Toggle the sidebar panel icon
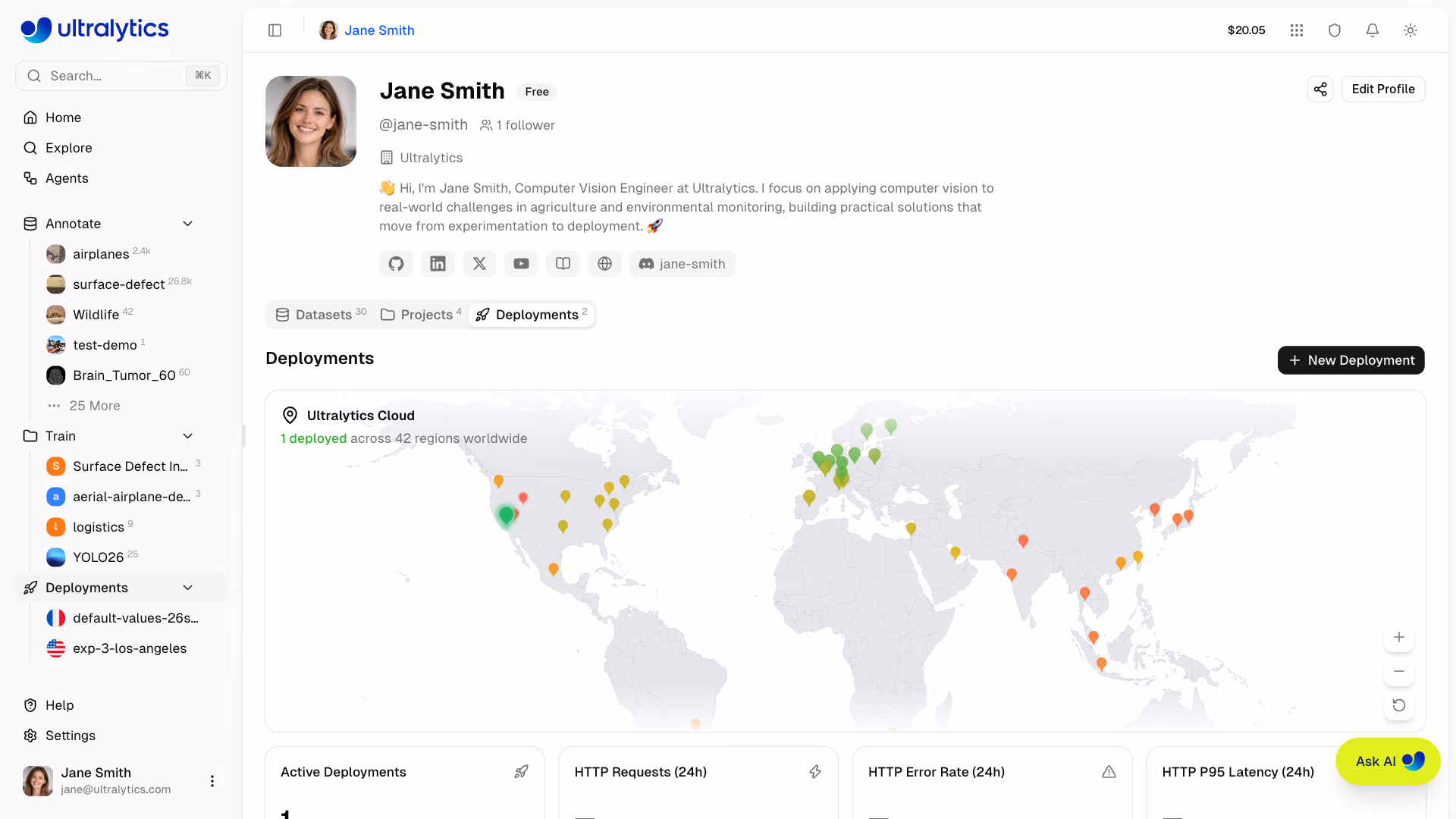This screenshot has width=1456, height=819. click(275, 30)
